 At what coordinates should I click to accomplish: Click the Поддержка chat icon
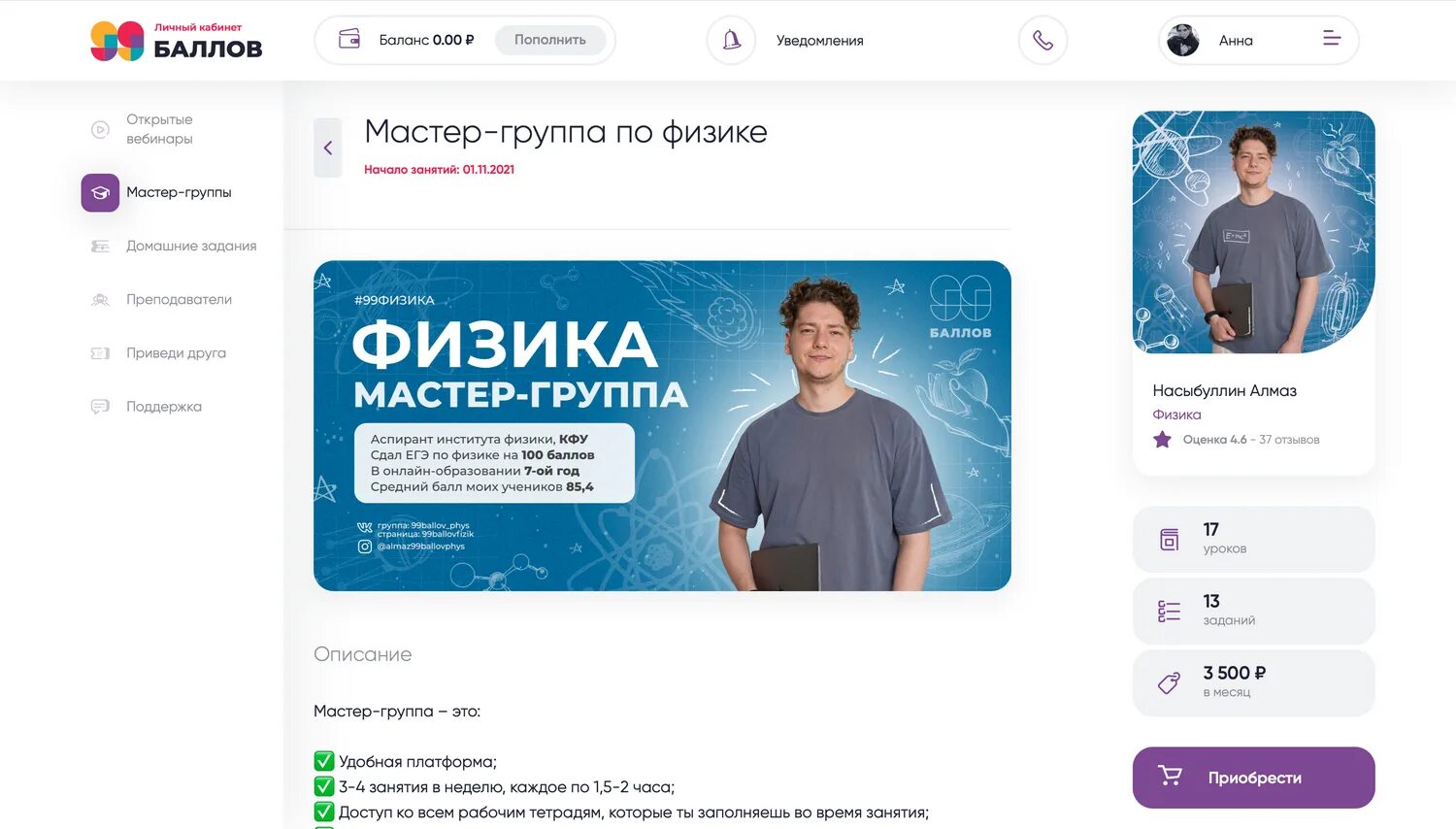[x=100, y=406]
